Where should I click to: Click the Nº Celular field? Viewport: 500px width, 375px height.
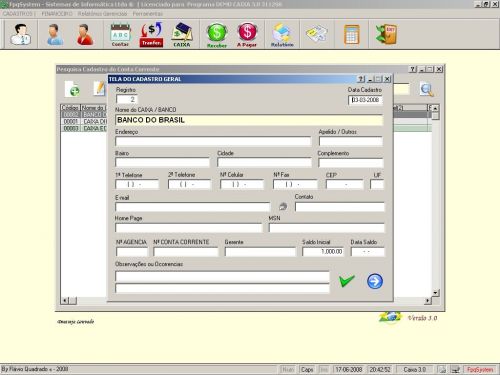pos(242,184)
